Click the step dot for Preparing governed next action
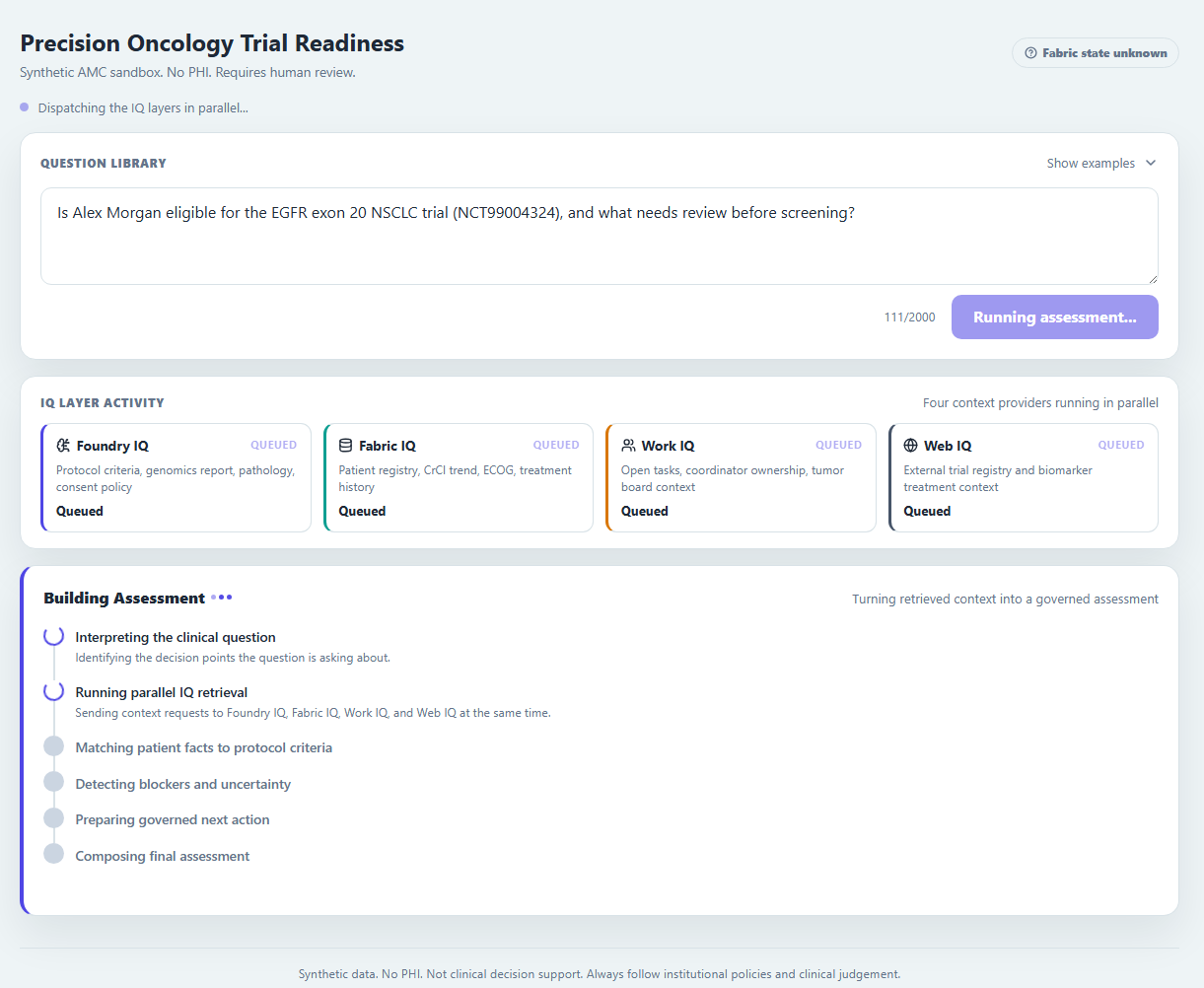The image size is (1204, 988). coord(53,818)
